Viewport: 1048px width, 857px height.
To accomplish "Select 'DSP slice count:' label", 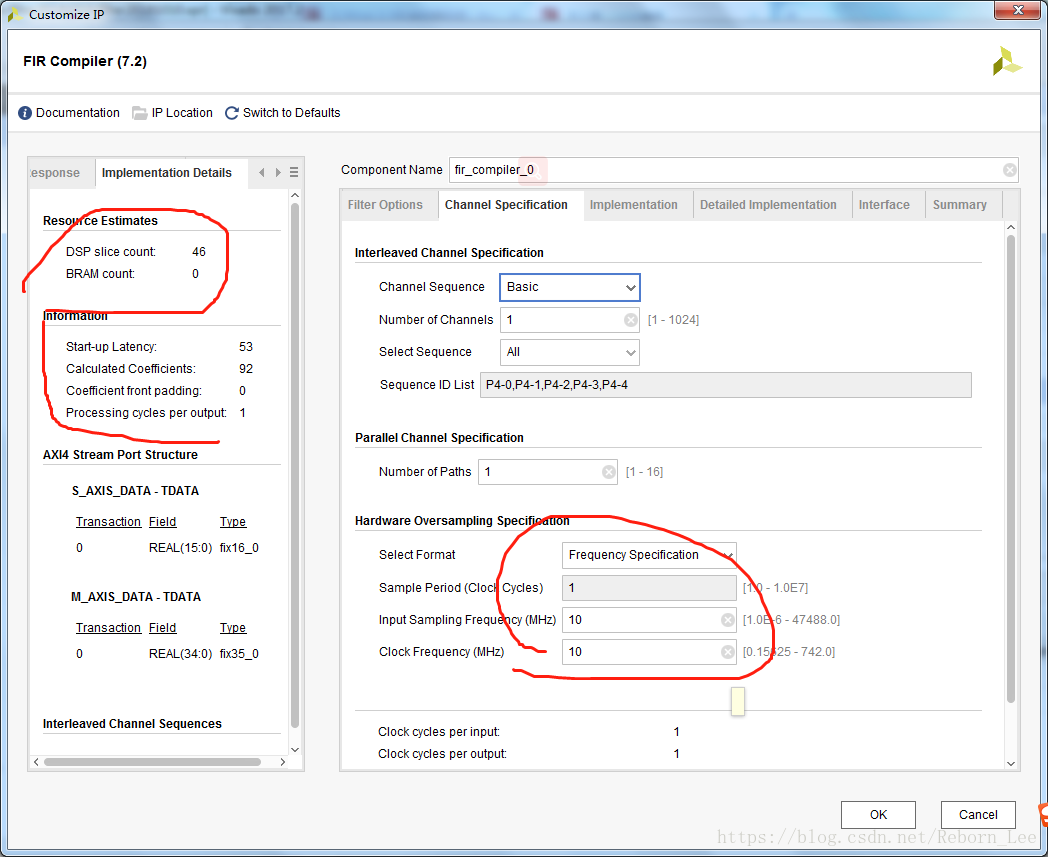I will point(111,252).
